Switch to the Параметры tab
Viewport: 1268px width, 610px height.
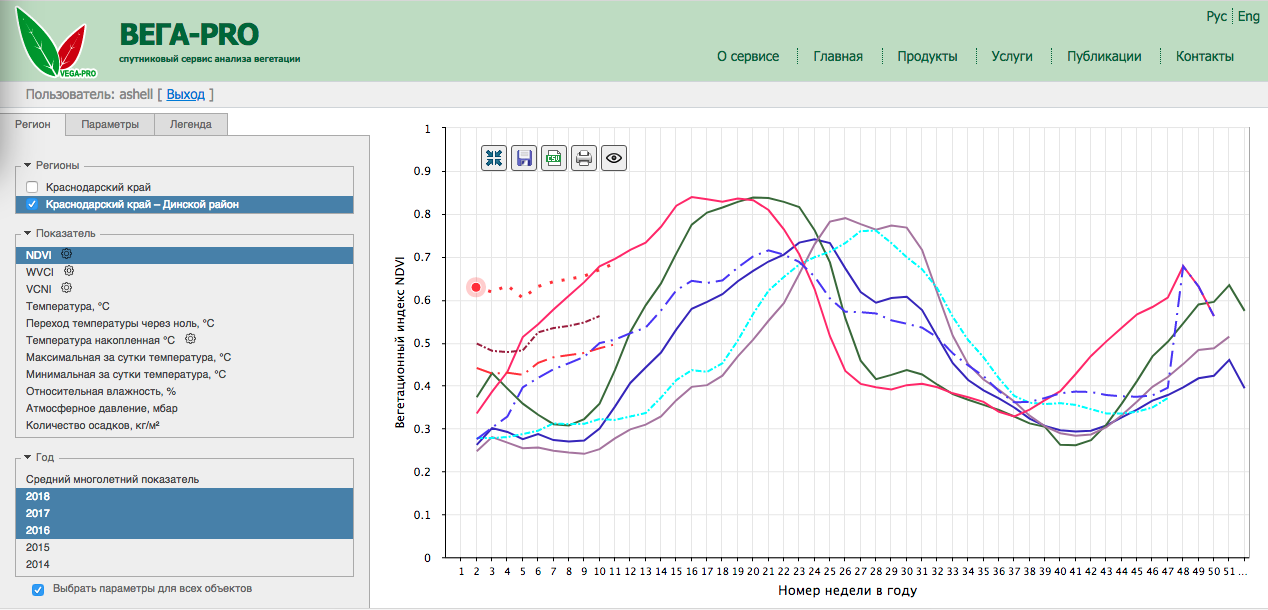110,125
